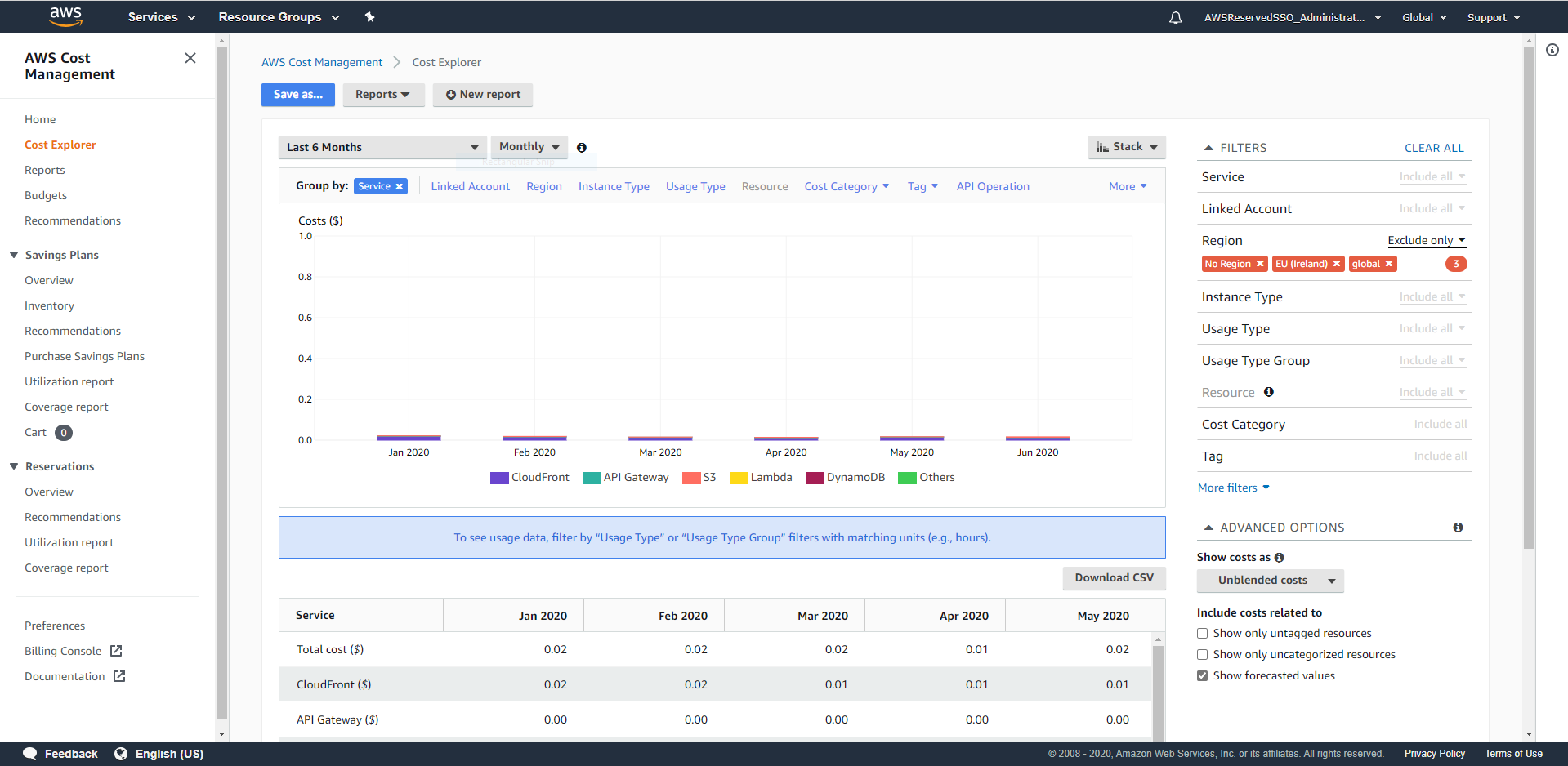
Task: Open the info panel icon at top right
Action: pyautogui.click(x=1552, y=50)
